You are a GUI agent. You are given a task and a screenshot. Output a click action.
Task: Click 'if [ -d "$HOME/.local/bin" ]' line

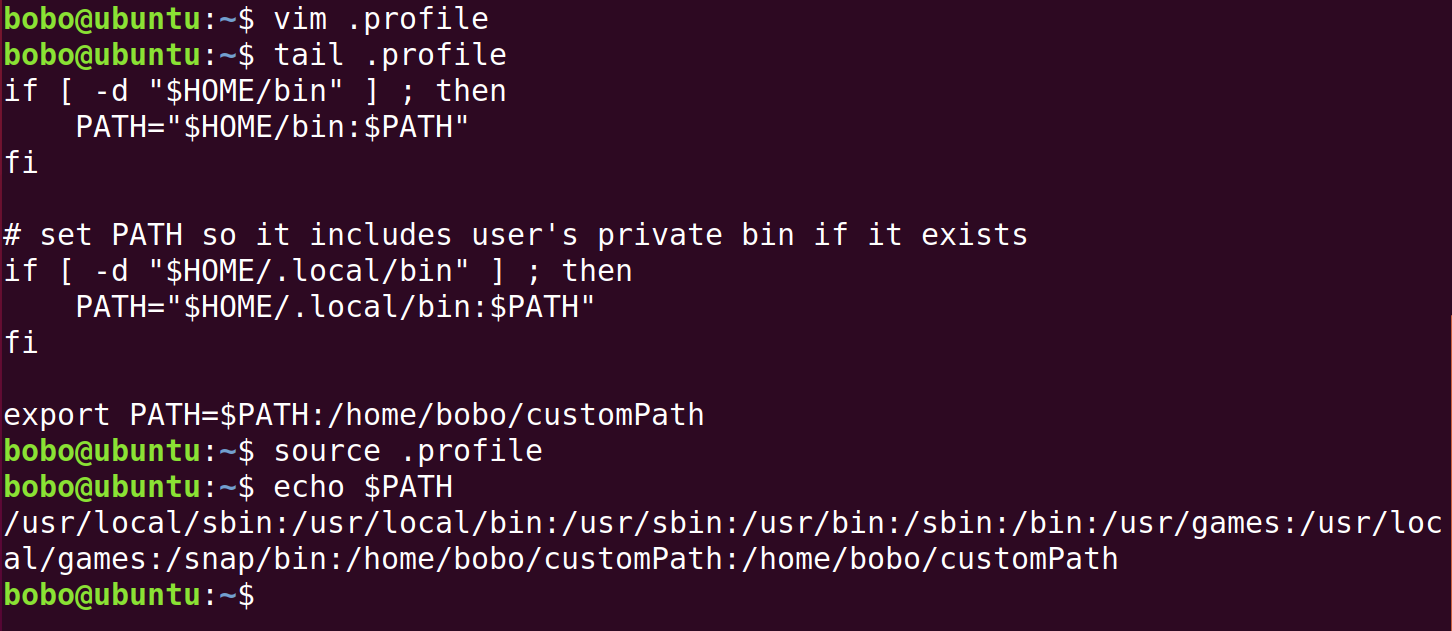318,271
